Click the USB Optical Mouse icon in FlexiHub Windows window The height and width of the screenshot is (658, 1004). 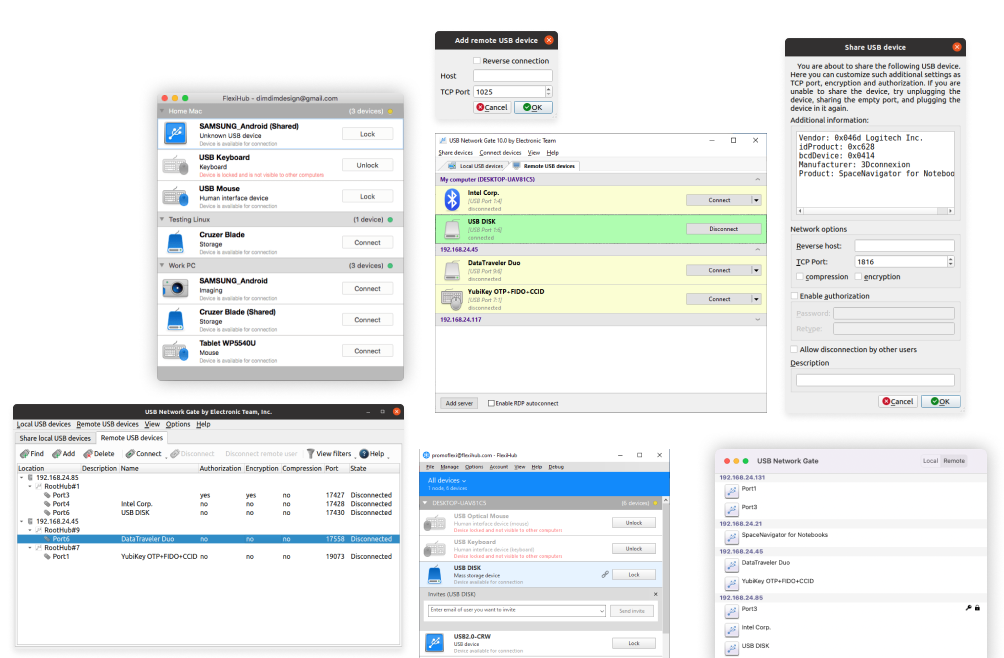point(435,523)
